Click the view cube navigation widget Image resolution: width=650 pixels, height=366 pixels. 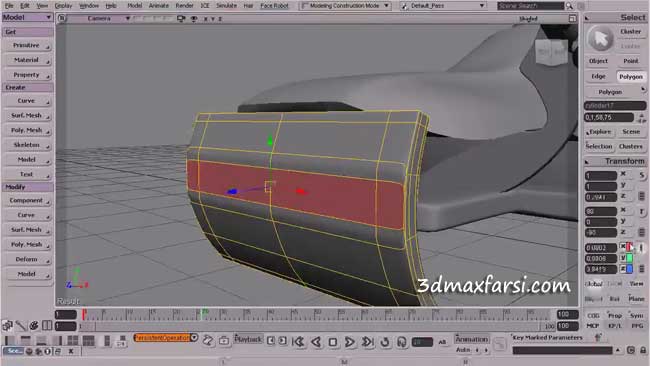(551, 52)
